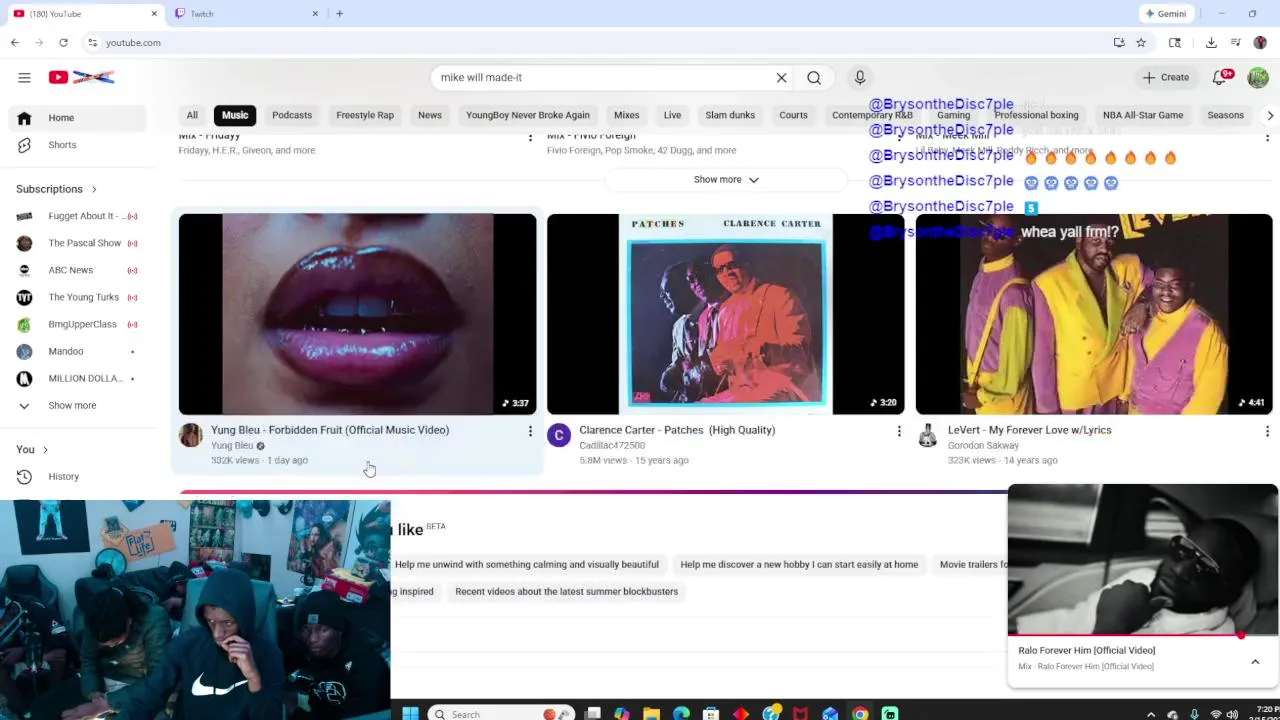Viewport: 1280px width, 720px height.
Task: Open the Mandoo subscription
Action: click(x=75, y=351)
